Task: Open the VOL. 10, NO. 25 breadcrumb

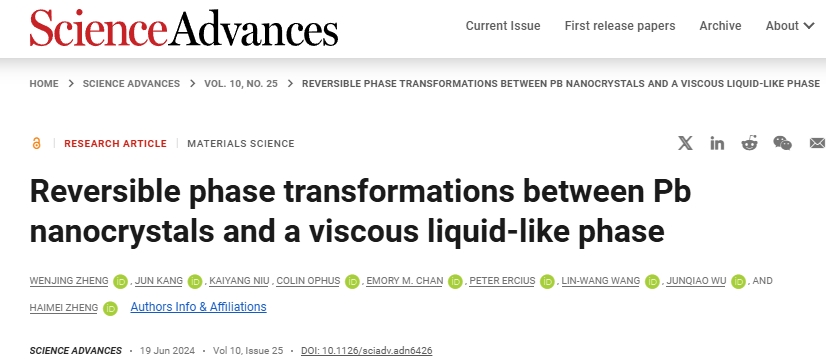Action: pyautogui.click(x=241, y=84)
